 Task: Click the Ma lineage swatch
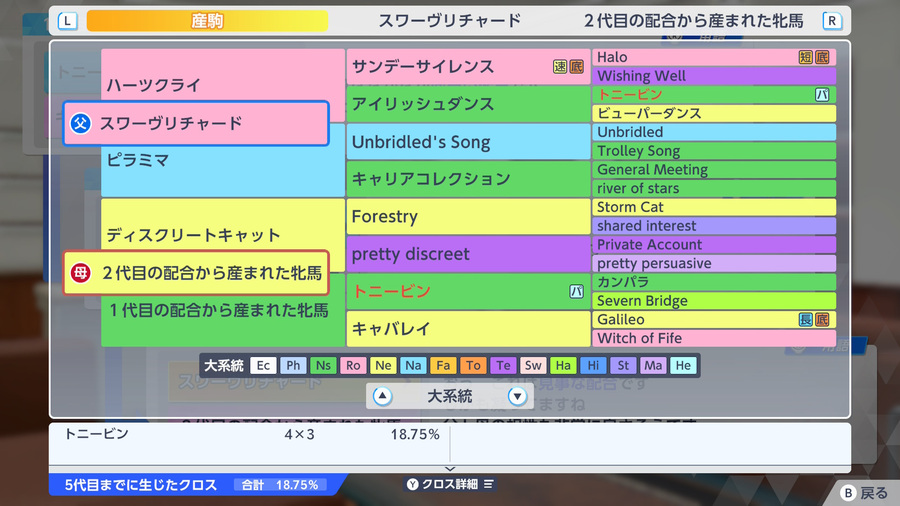[653, 365]
